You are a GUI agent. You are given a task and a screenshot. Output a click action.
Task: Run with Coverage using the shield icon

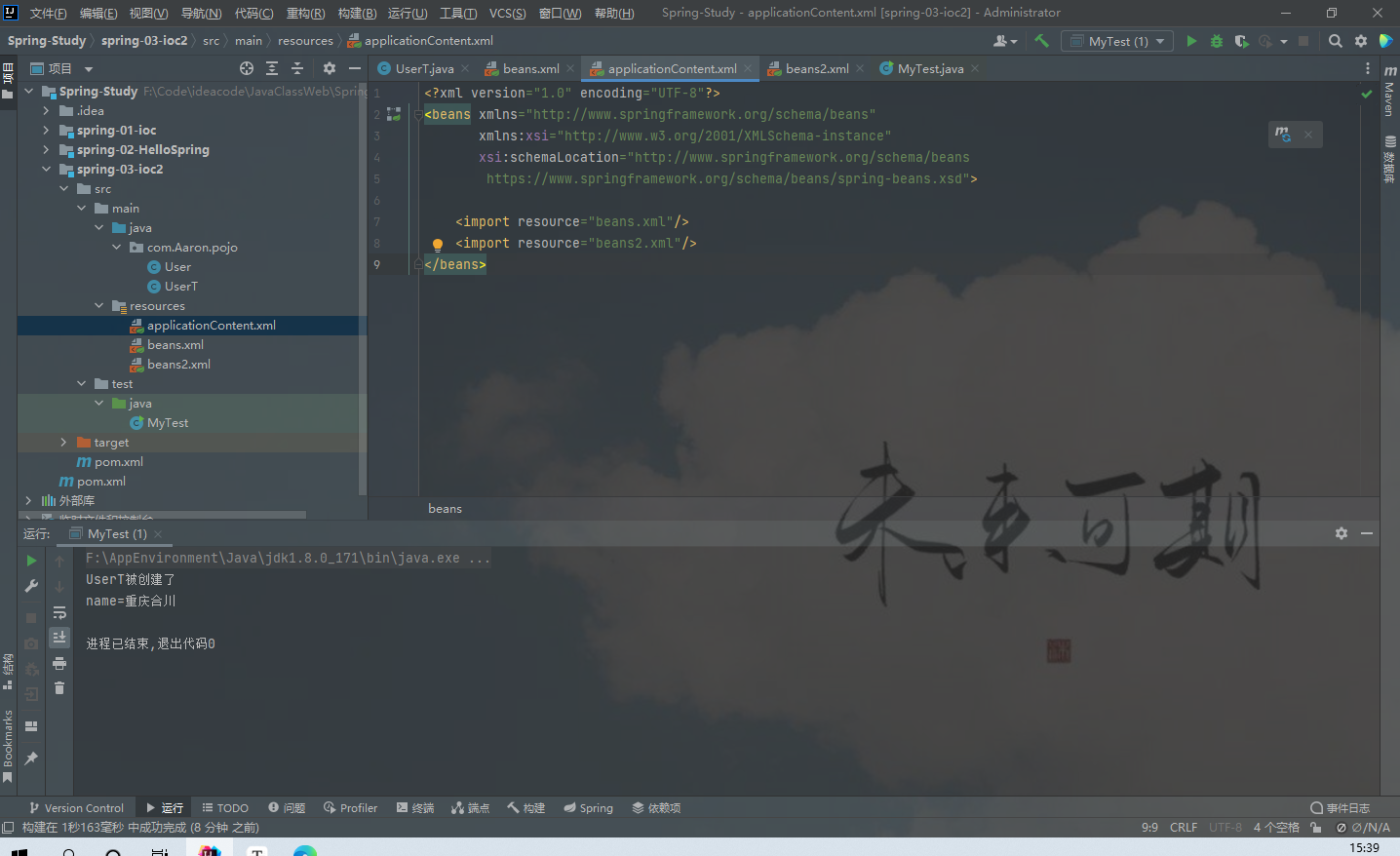click(x=1240, y=41)
